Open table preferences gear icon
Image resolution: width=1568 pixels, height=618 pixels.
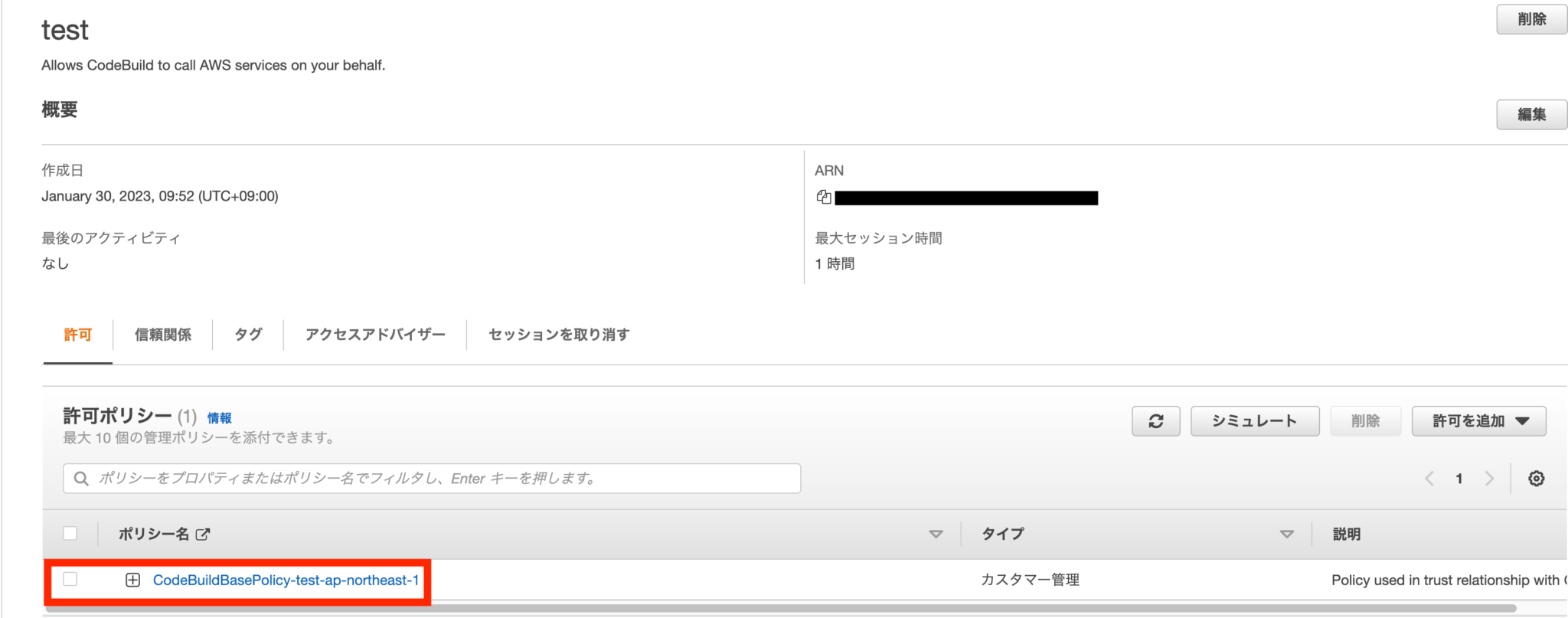tap(1536, 479)
